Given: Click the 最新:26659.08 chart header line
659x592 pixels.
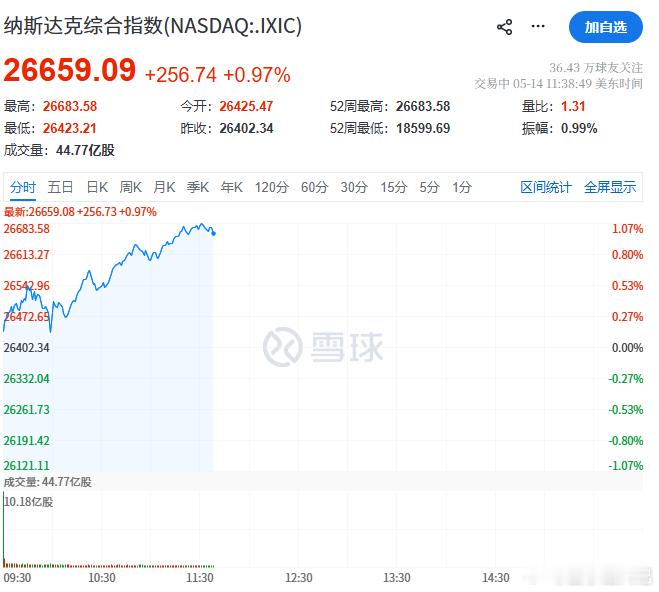Looking at the screenshot, I should pos(80,212).
